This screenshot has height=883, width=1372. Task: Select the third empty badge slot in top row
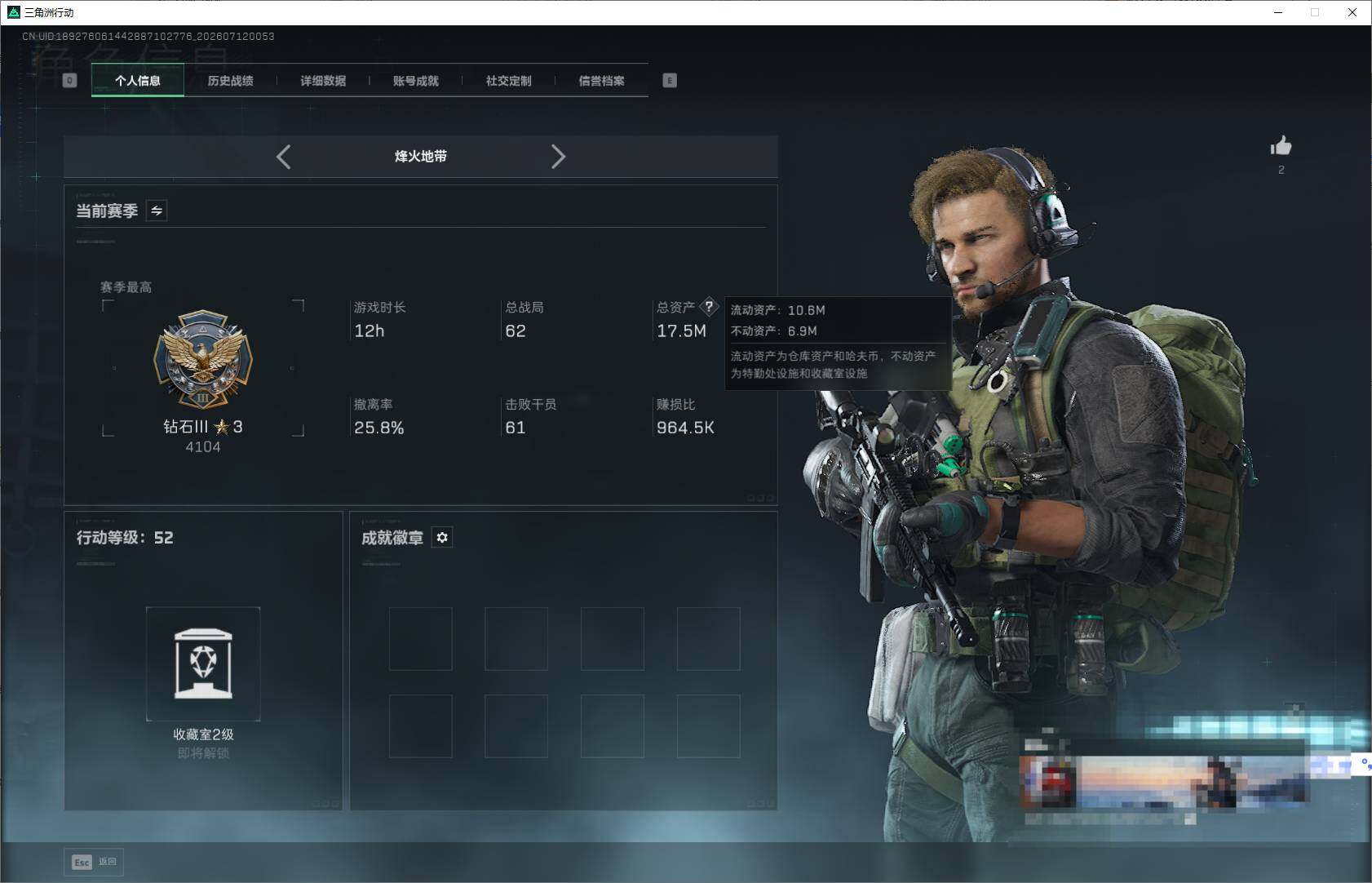coord(613,638)
